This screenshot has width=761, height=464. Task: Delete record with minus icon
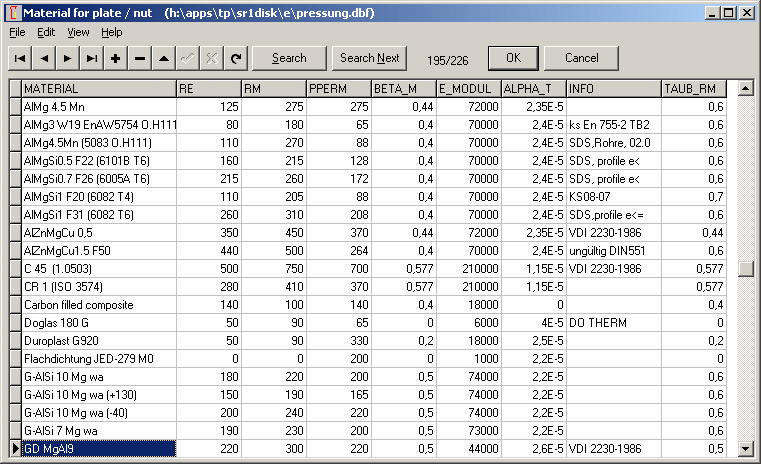tap(140, 58)
